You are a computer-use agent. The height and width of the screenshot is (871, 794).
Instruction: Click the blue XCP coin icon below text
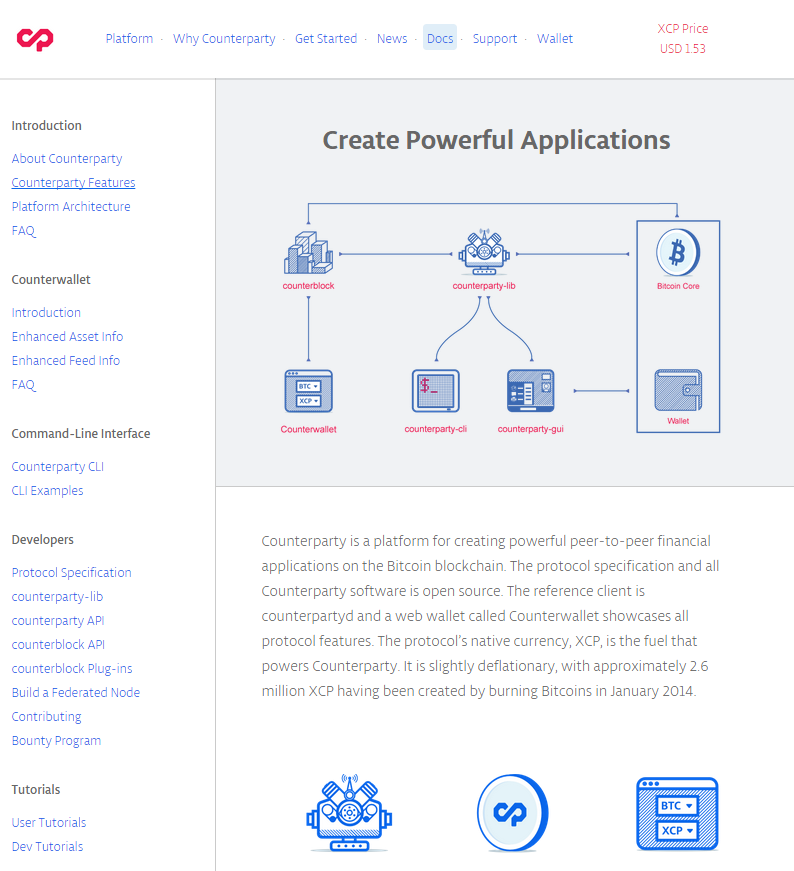(512, 813)
